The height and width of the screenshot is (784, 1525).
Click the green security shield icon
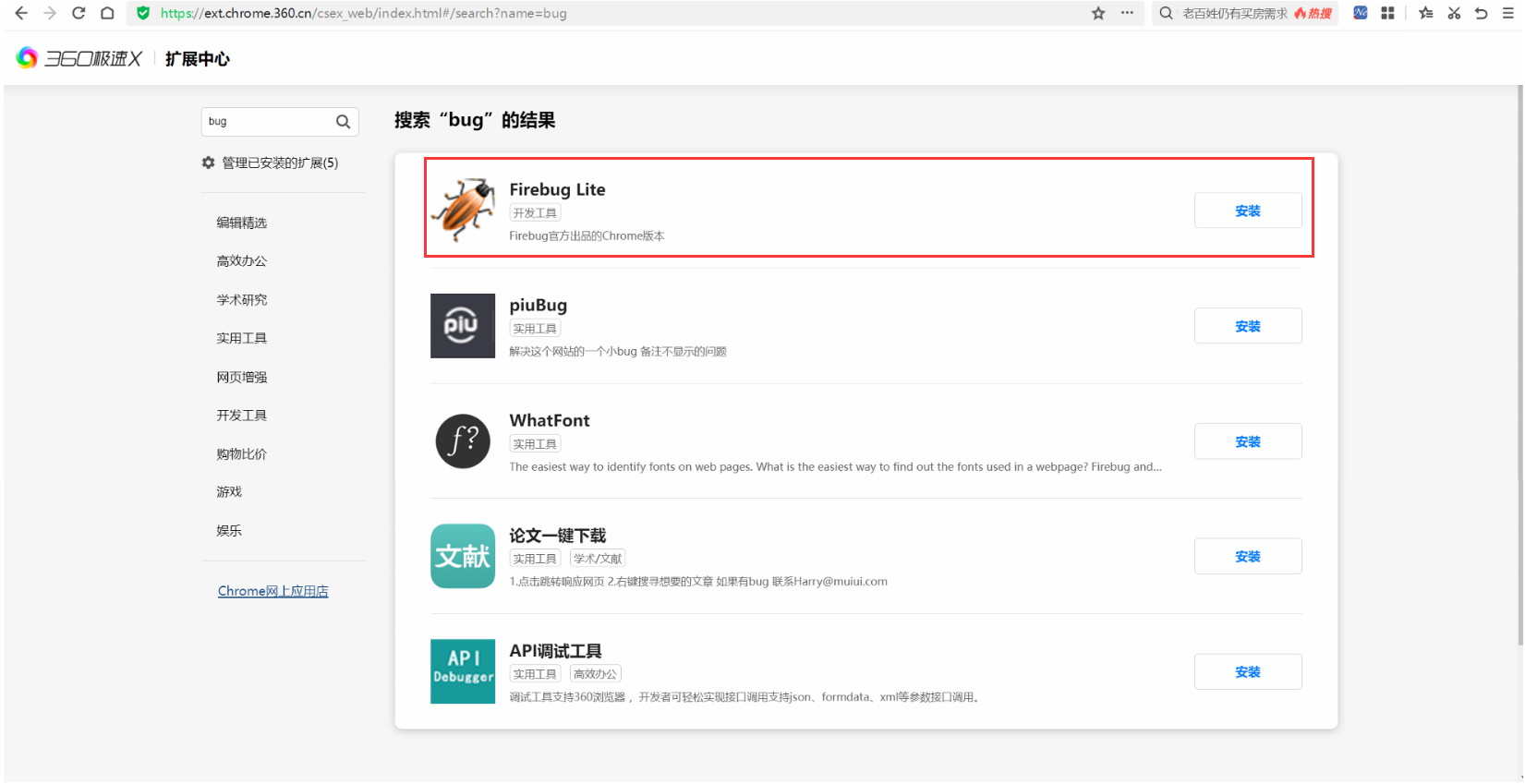(x=143, y=13)
